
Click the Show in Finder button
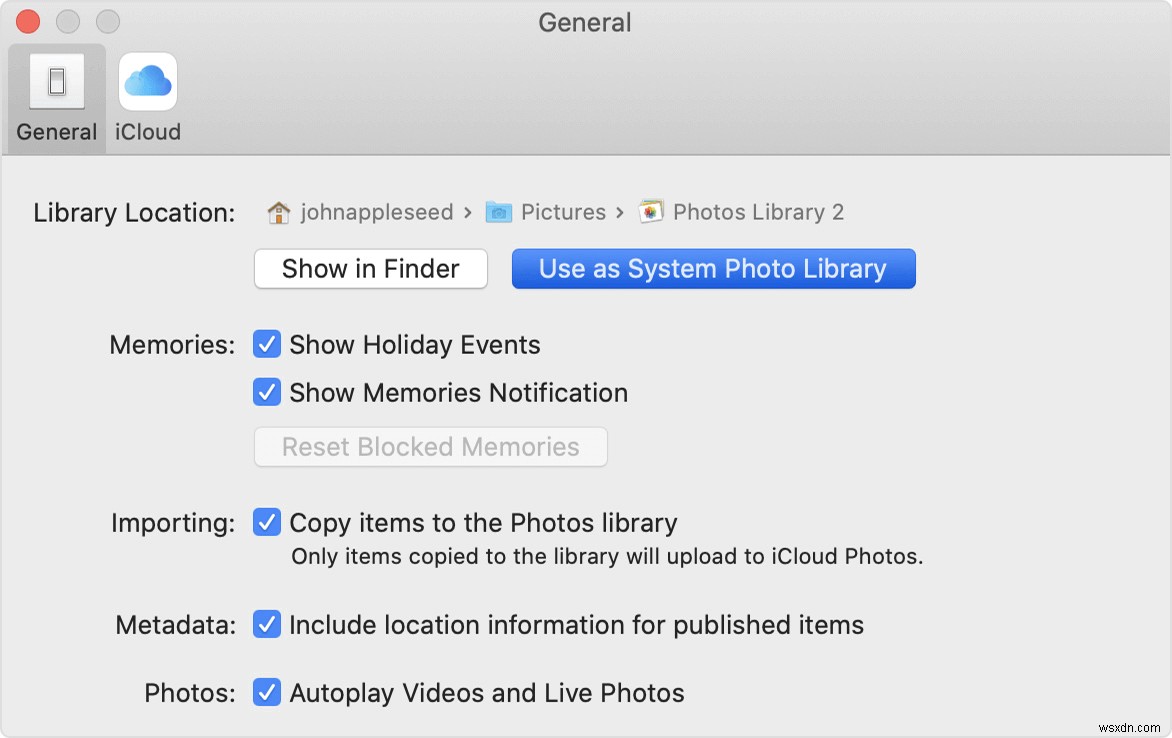[x=370, y=268]
